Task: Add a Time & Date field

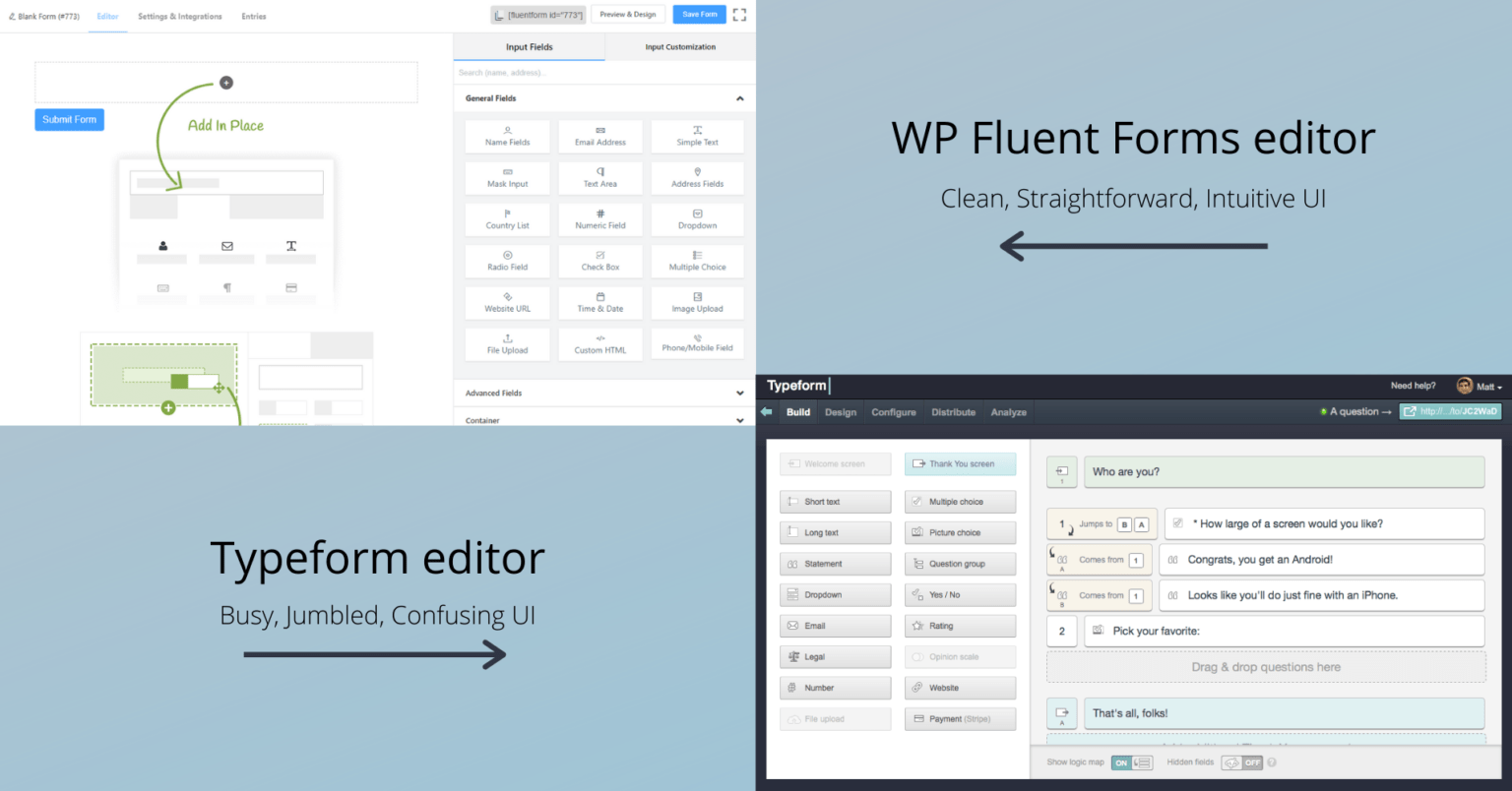Action: tap(600, 303)
